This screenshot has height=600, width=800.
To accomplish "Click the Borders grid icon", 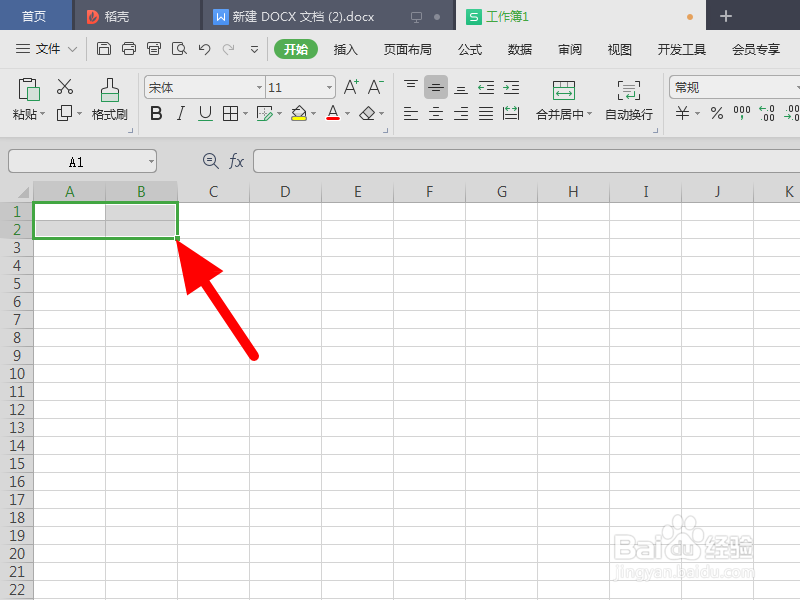I will click(x=230, y=113).
